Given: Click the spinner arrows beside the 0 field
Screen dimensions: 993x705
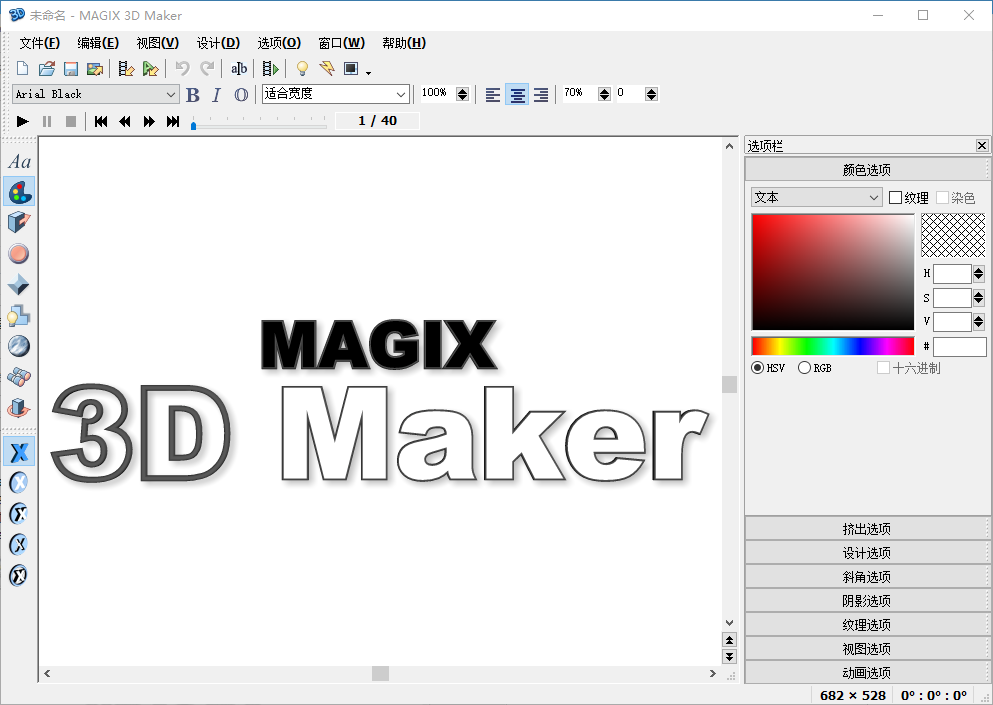Looking at the screenshot, I should pos(651,94).
